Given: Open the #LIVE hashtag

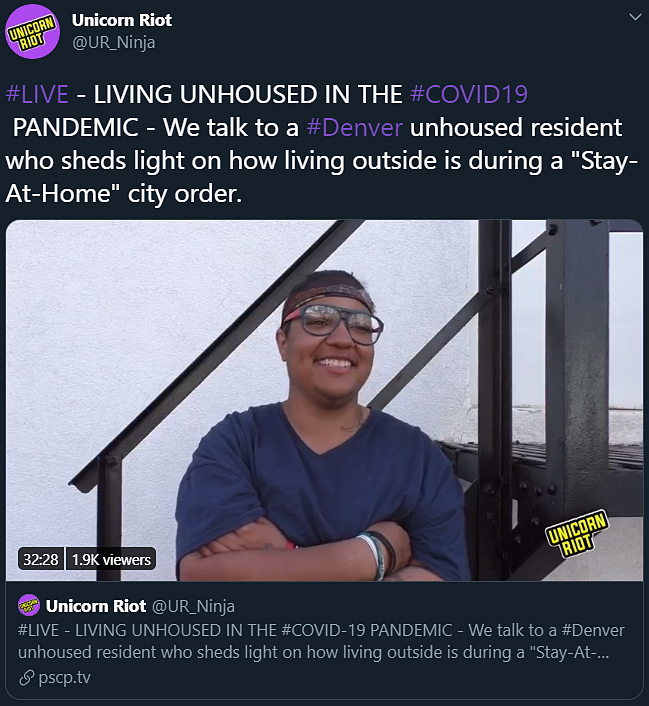Looking at the screenshot, I should [x=37, y=94].
